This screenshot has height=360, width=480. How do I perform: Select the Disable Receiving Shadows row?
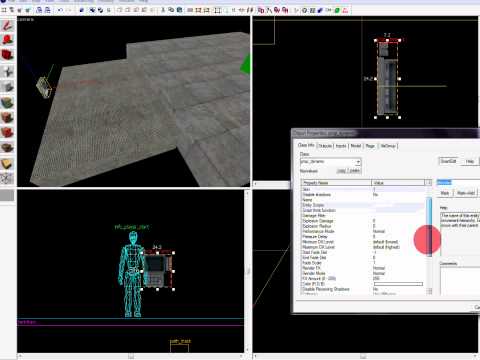click(x=363, y=289)
